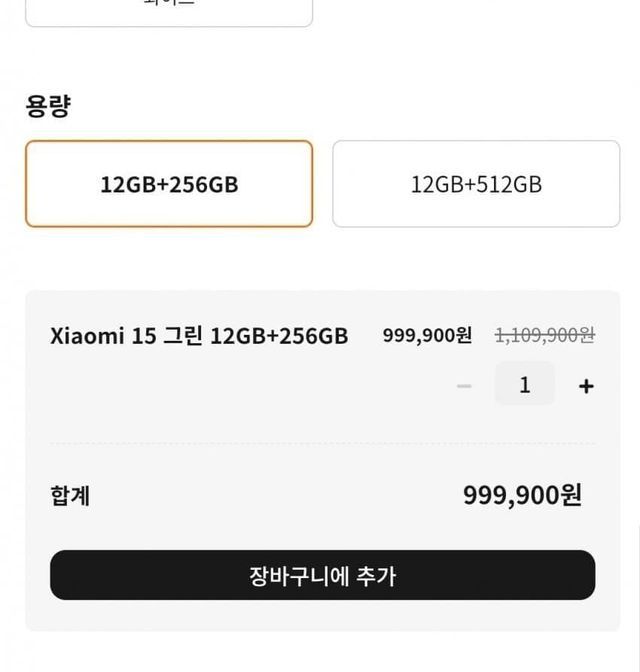Select the partially visible color option at top
Screen dimensions: 640x672
point(169,10)
